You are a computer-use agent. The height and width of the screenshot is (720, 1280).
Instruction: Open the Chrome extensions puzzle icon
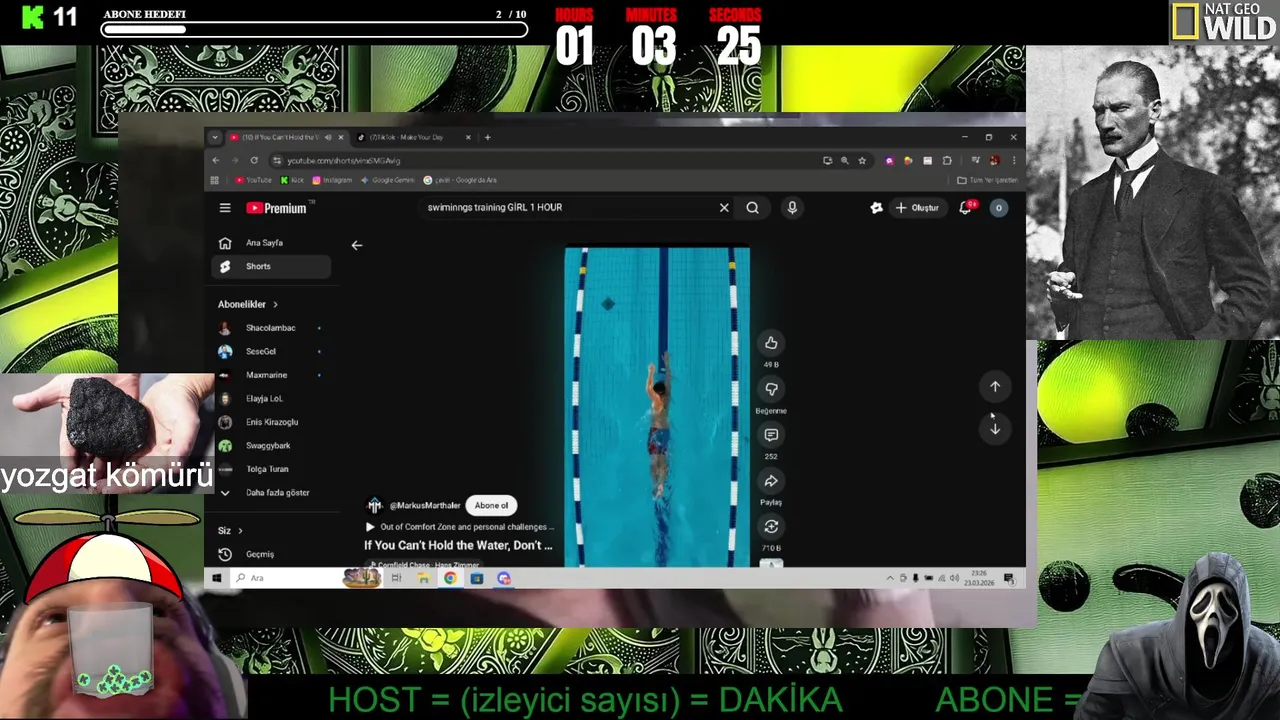[947, 160]
